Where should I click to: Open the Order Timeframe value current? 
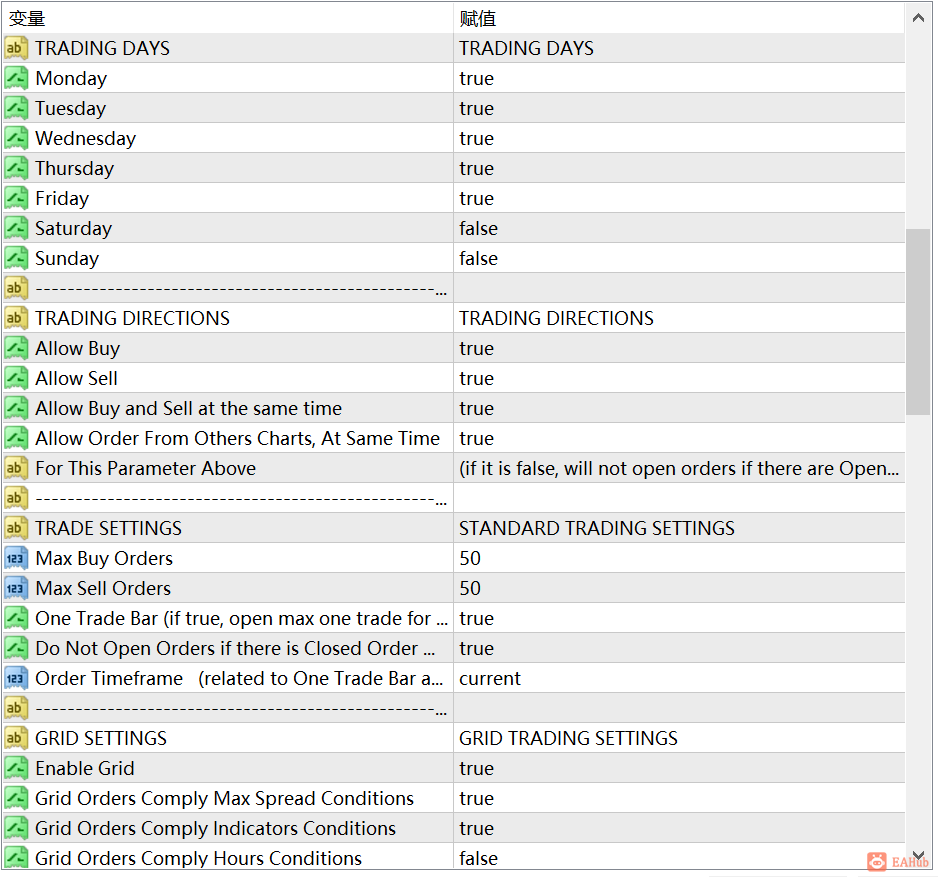tap(679, 678)
